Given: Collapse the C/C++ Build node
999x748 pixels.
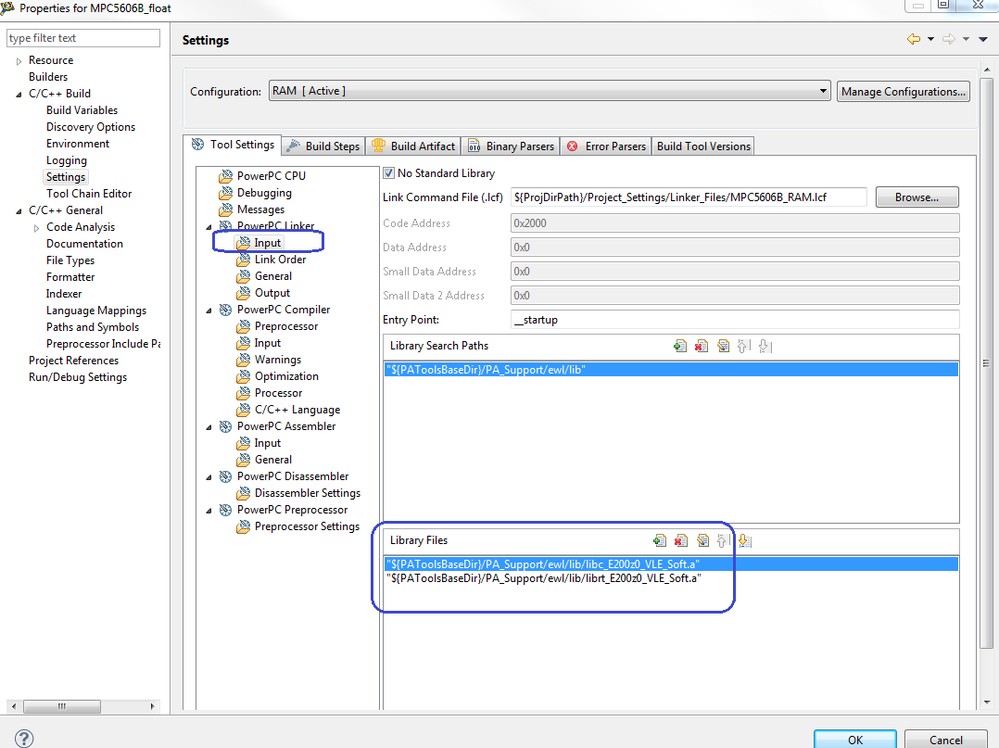Looking at the screenshot, I should pyautogui.click(x=18, y=94).
